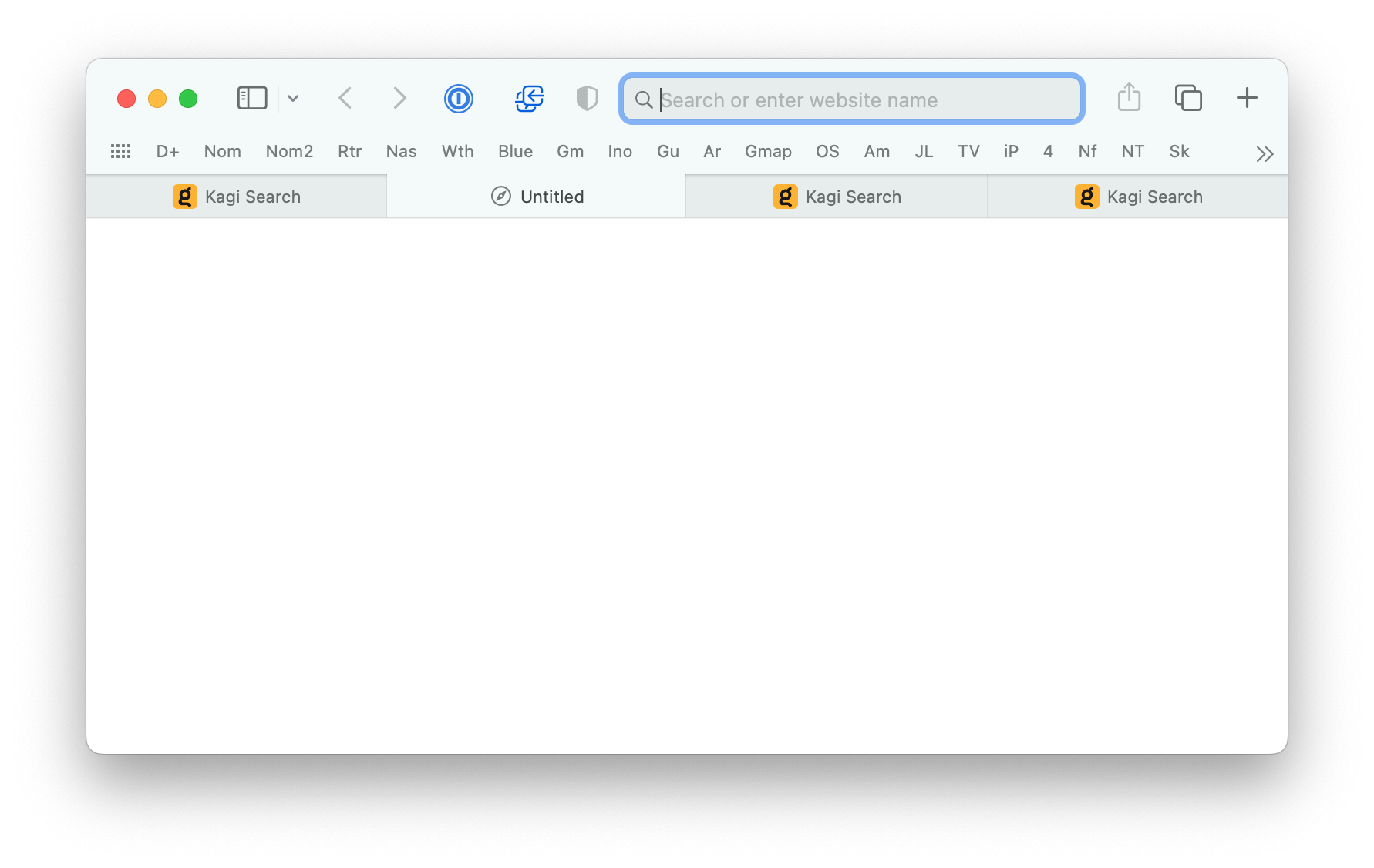
Task: Expand hidden favorites overflow chevrons
Action: click(1264, 154)
